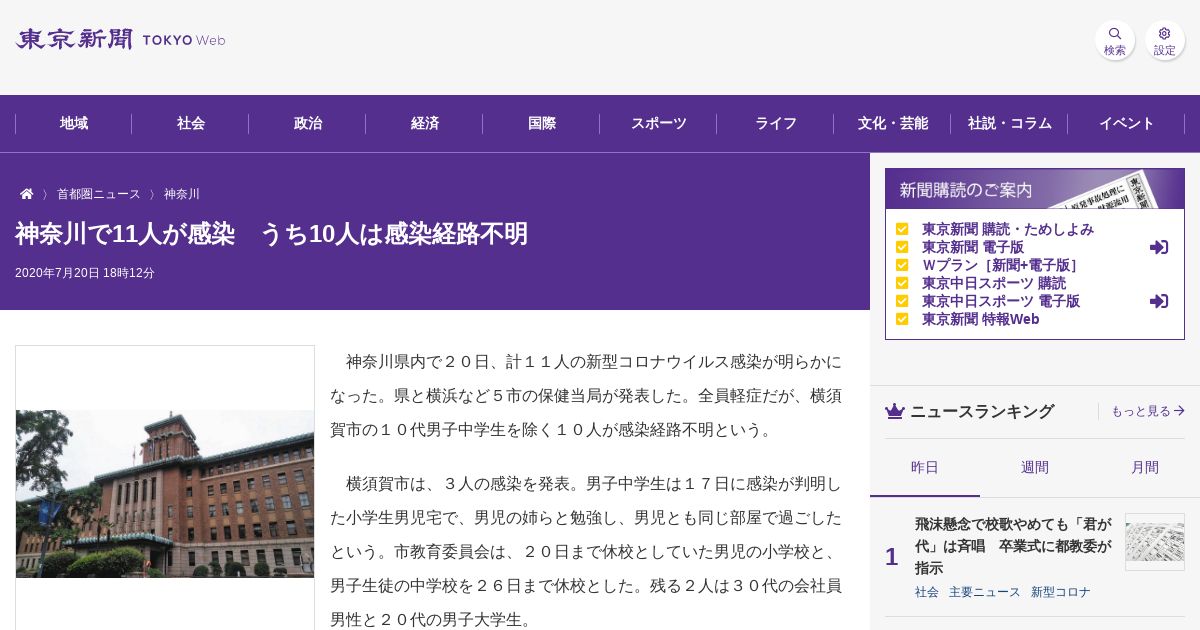
Task: Go to home via breadcrumb house icon
Action: pyautogui.click(x=27, y=194)
